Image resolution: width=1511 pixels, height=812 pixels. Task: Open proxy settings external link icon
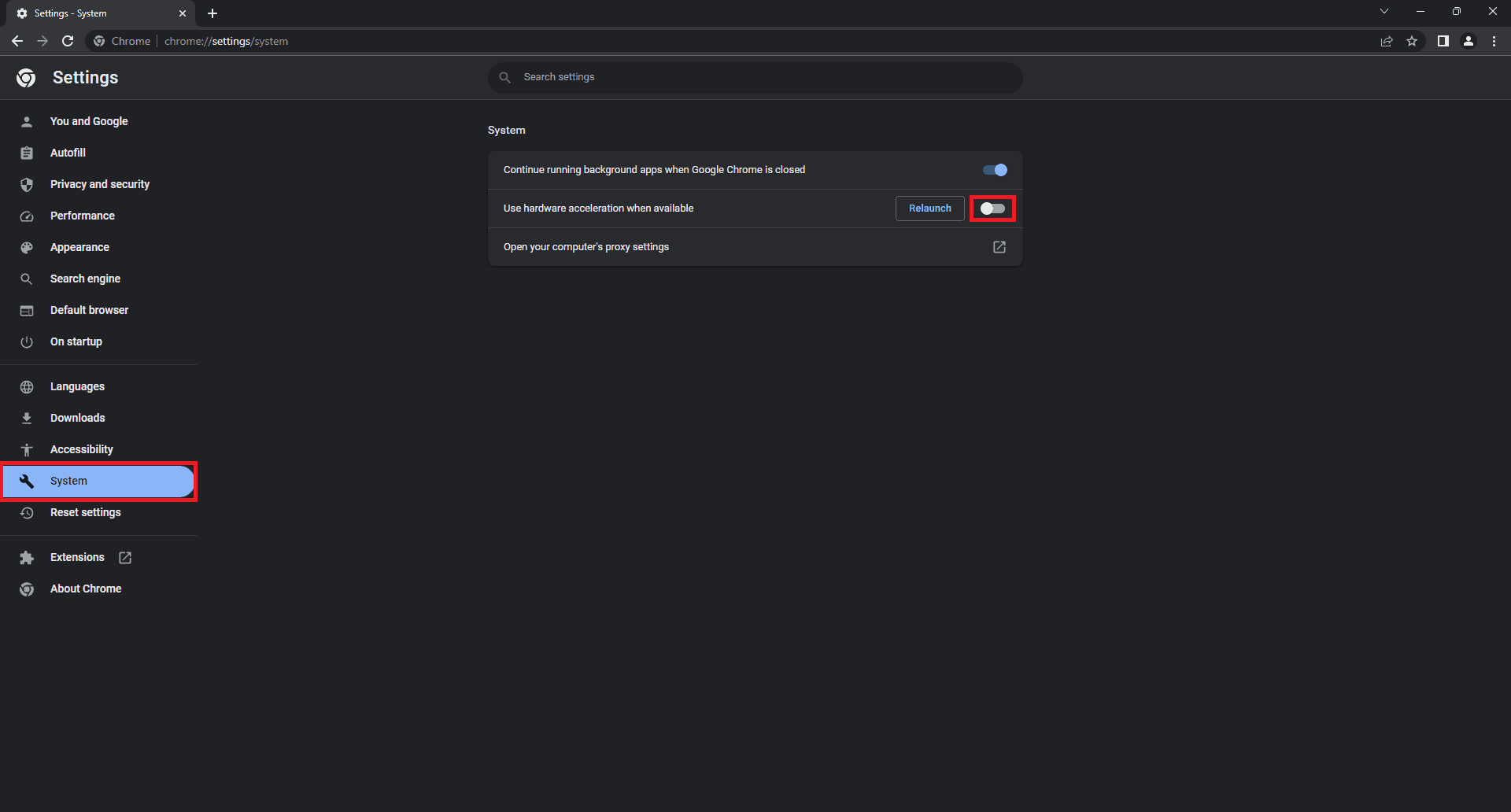click(999, 247)
